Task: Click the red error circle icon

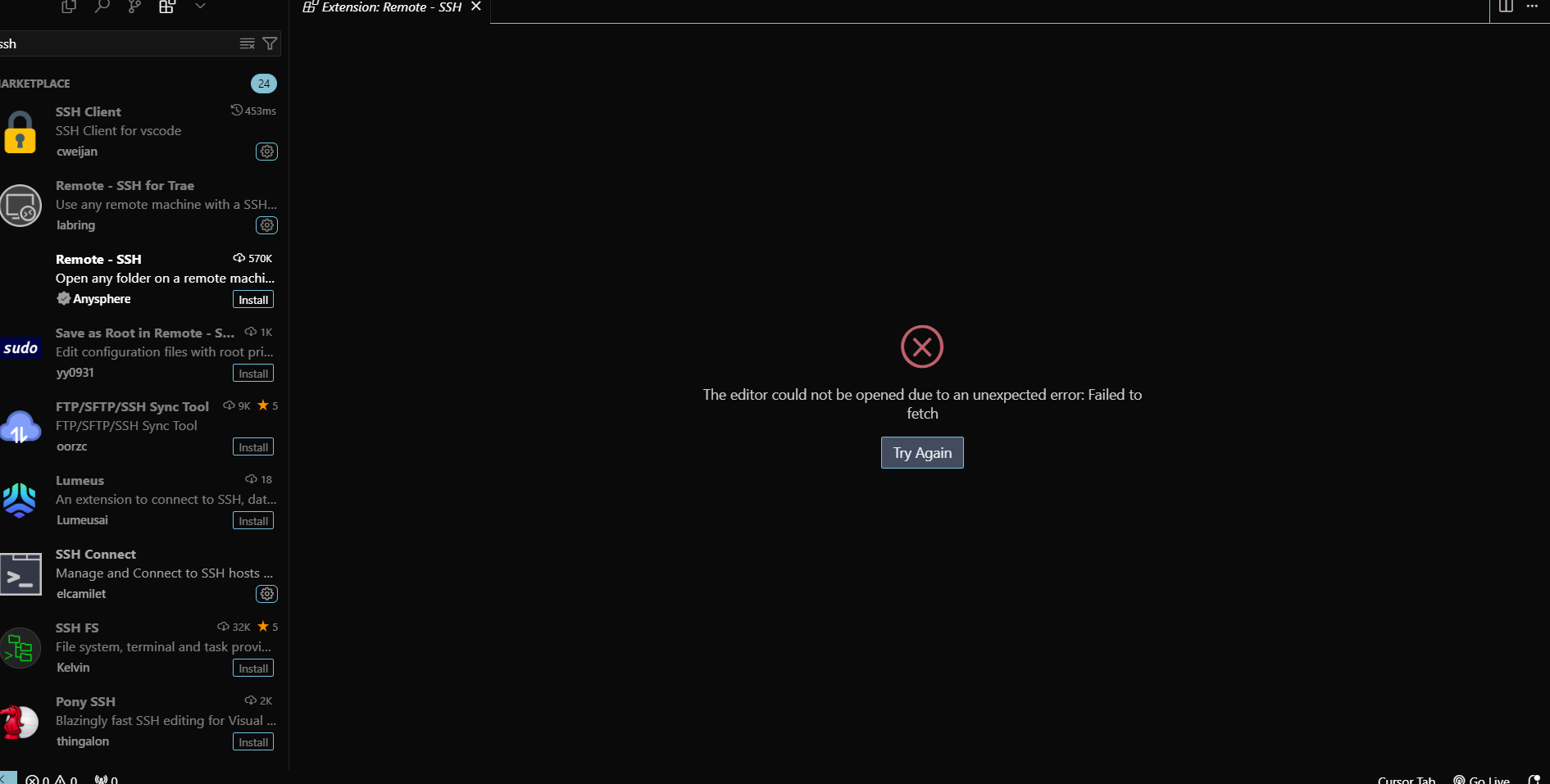Action: 922,347
